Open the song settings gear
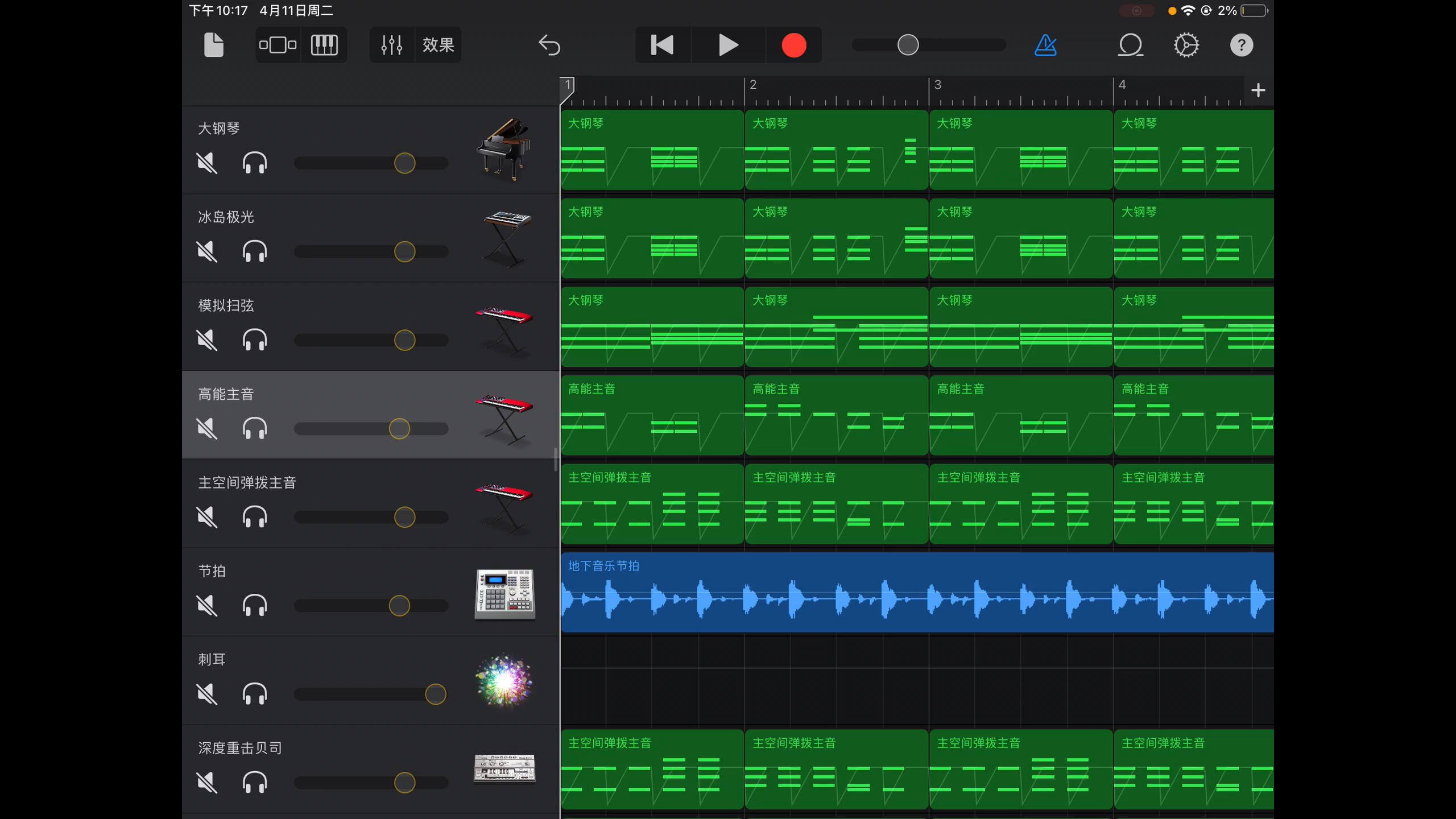 pos(1186,45)
